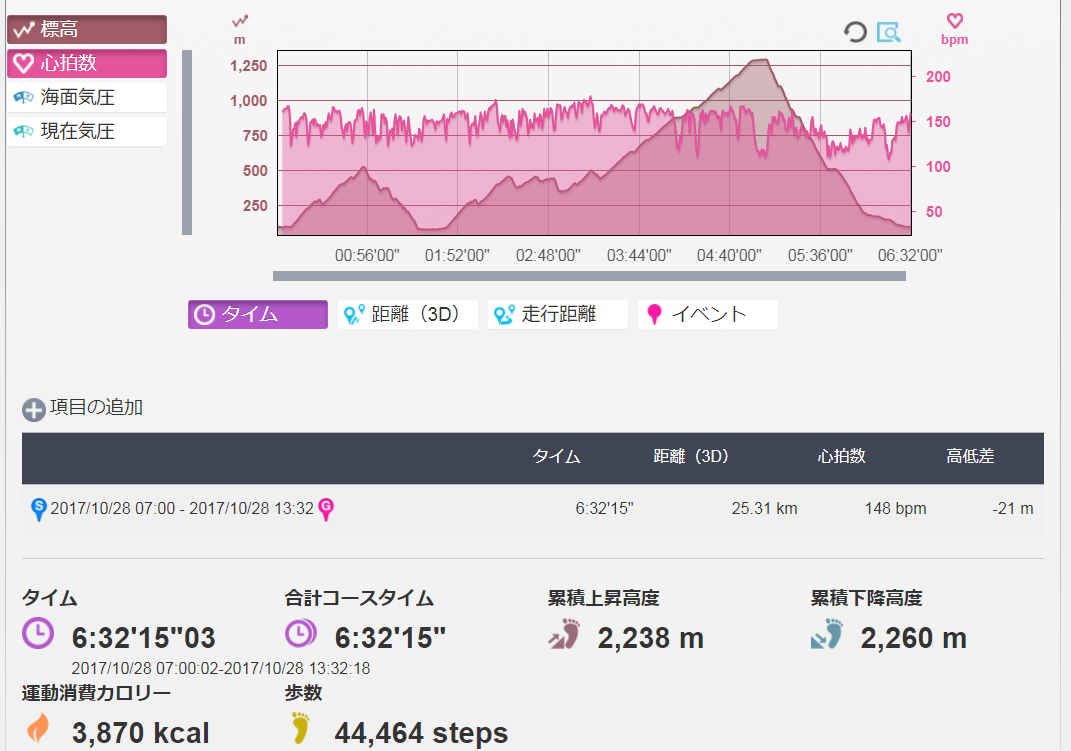Switch x-axis to 距離（3D）
The width and height of the screenshot is (1071, 751).
coord(407,314)
